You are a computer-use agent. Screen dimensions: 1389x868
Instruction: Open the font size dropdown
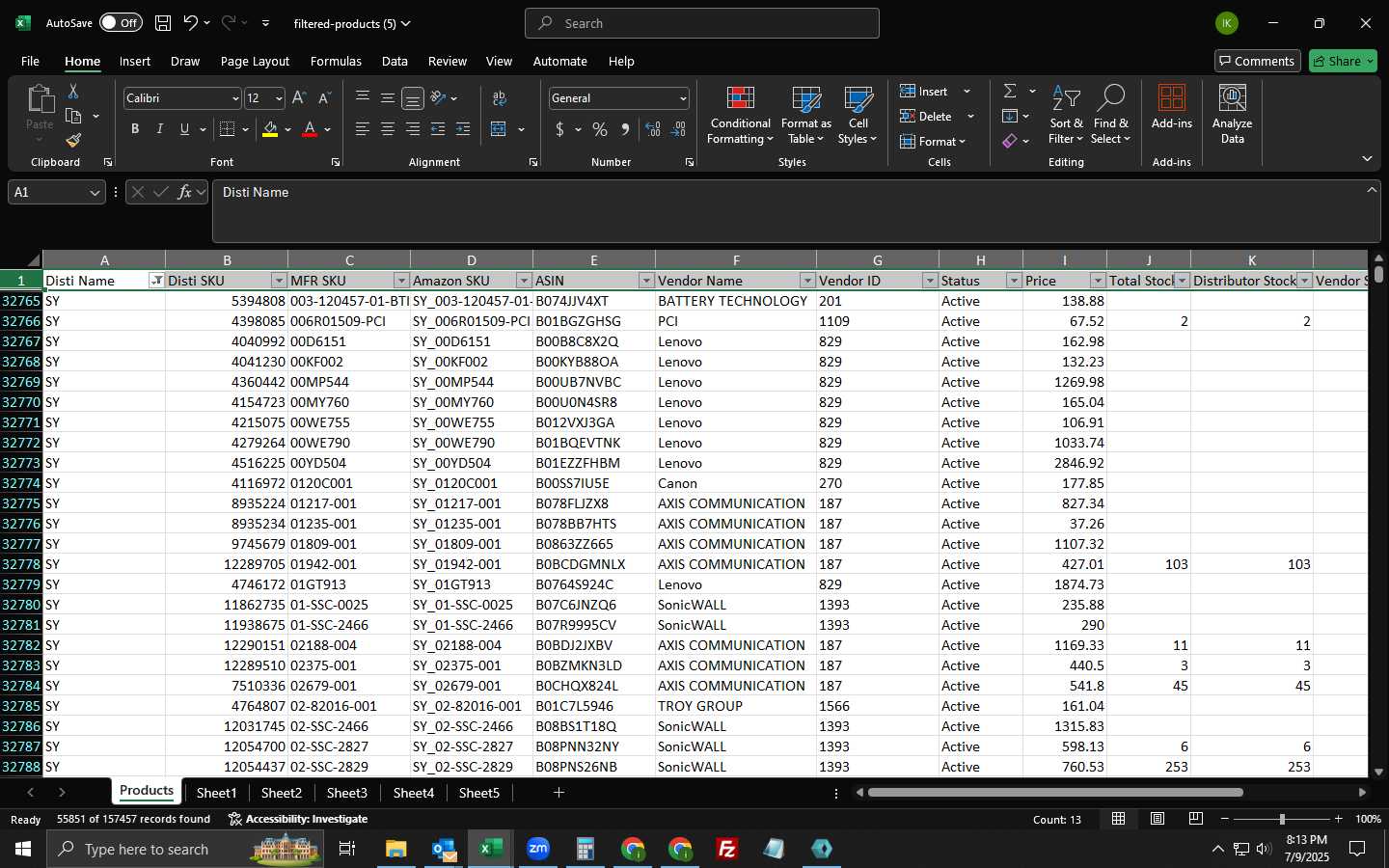[x=279, y=98]
